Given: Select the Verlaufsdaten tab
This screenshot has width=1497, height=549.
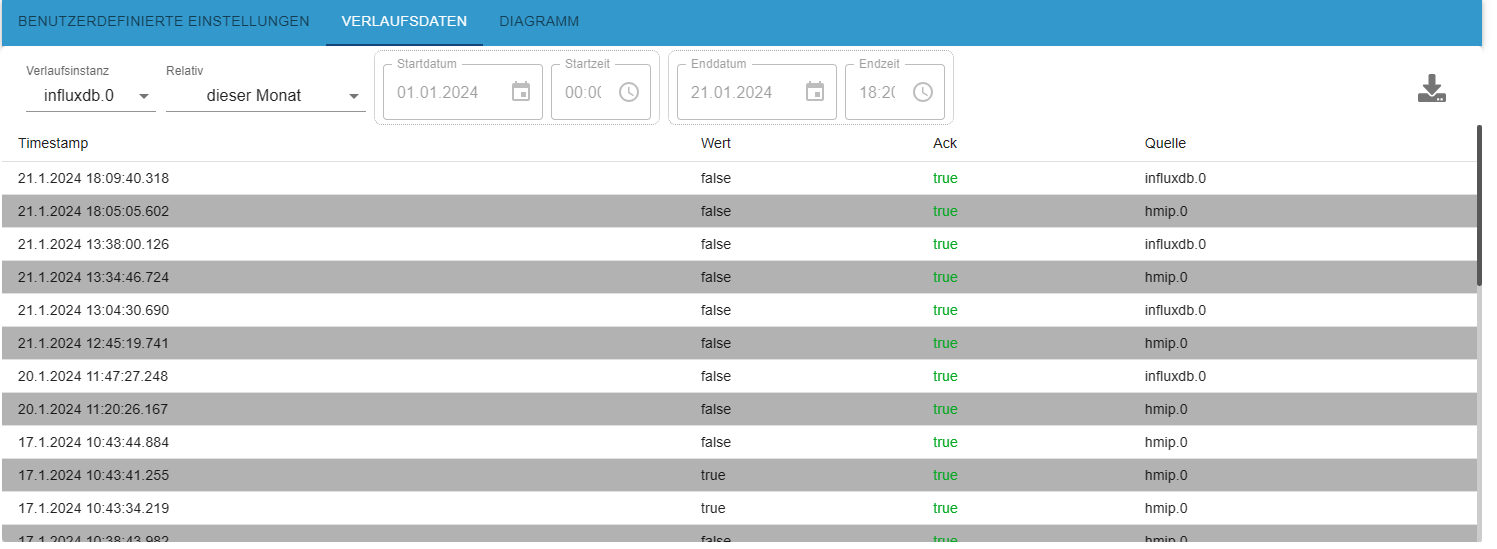Looking at the screenshot, I should coord(404,21).
